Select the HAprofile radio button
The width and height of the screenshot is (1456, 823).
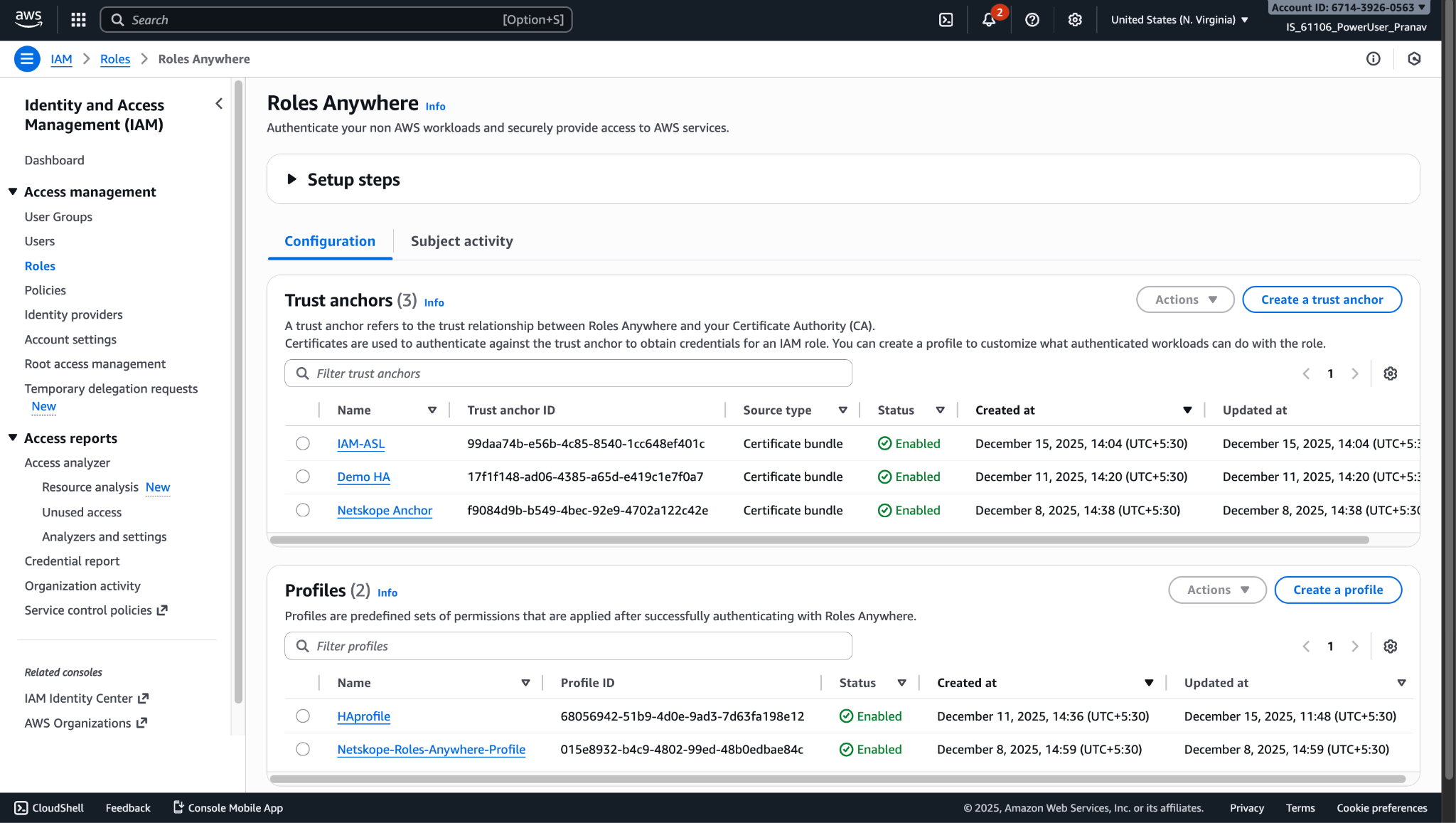(303, 716)
